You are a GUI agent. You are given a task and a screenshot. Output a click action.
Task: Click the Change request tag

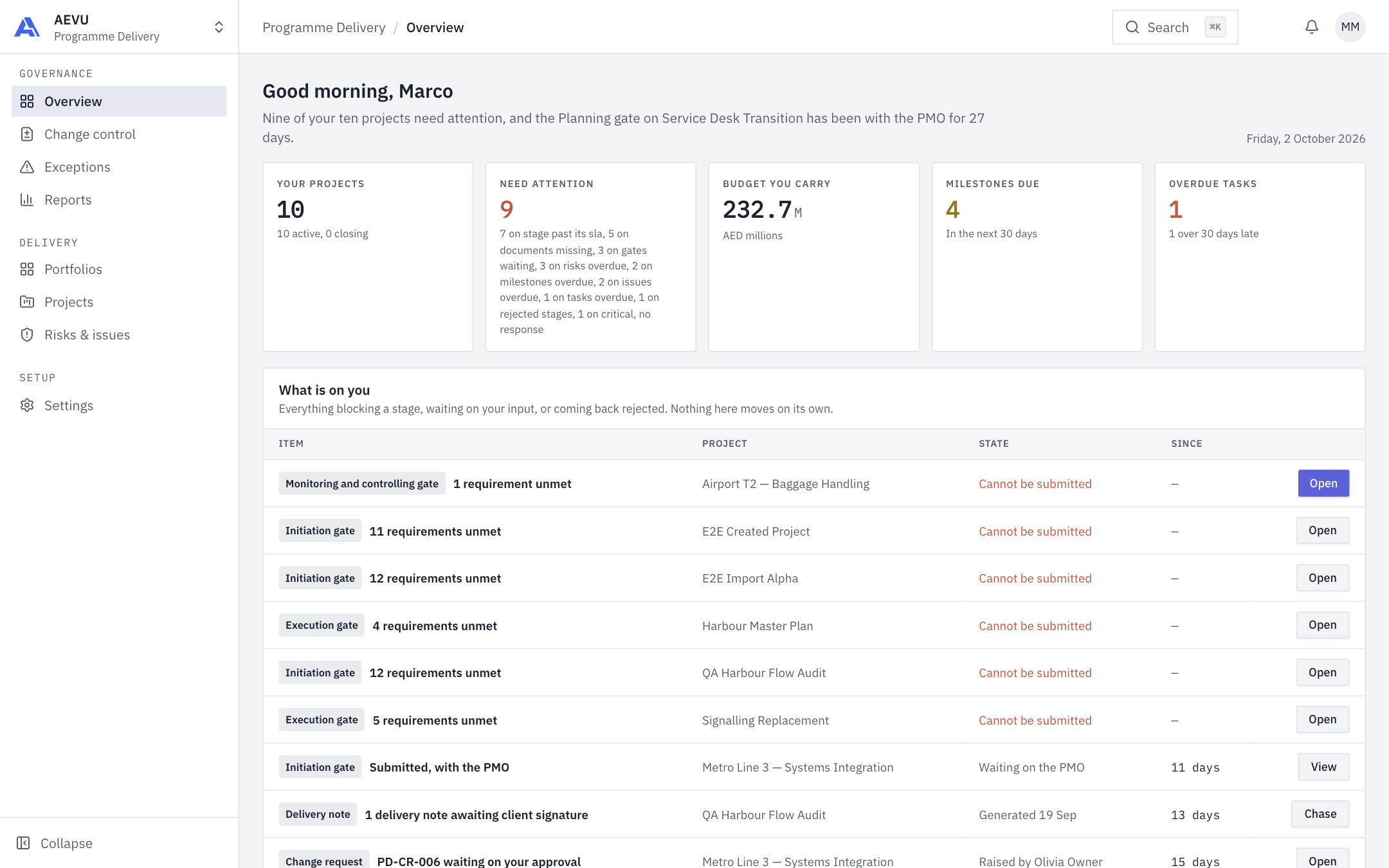[x=323, y=860]
